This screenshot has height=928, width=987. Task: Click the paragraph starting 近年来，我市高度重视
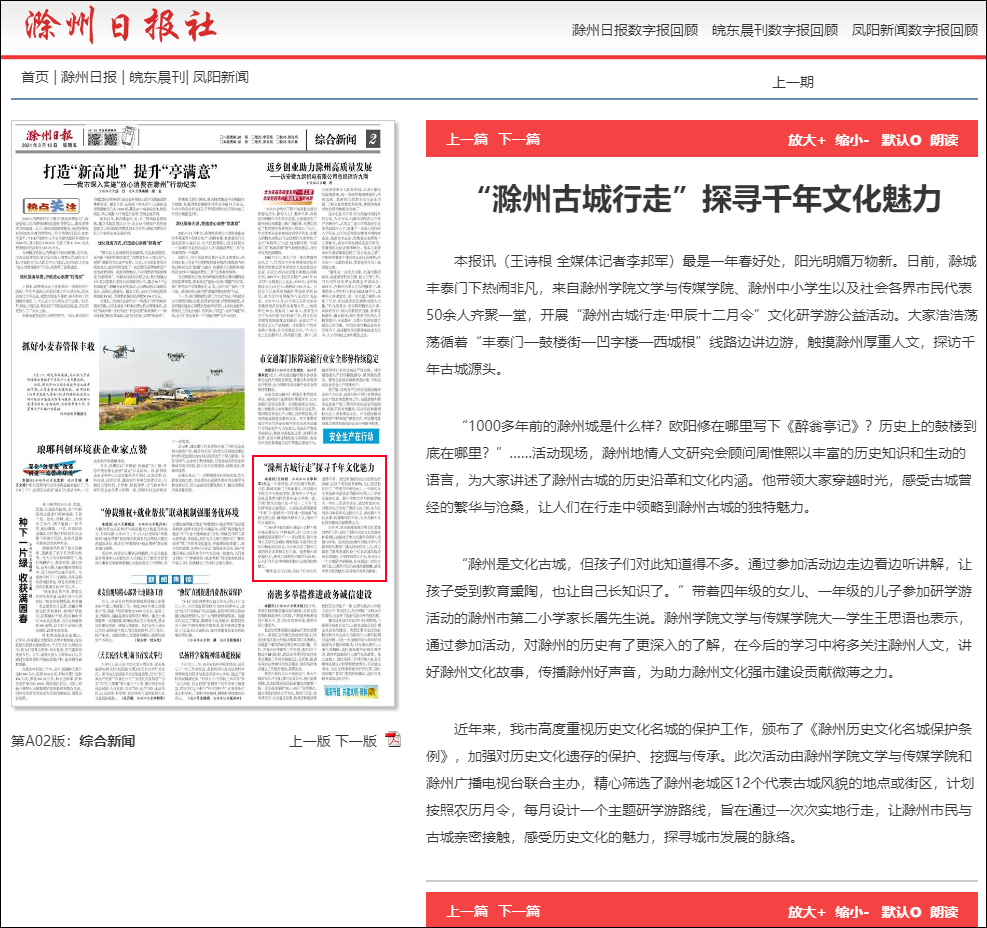(701, 783)
